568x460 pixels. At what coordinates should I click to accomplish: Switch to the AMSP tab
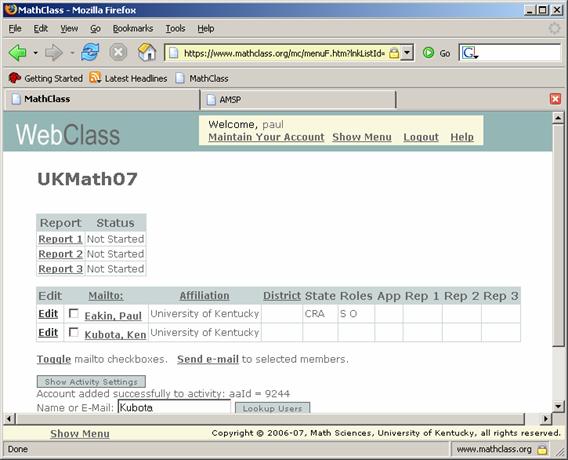pyautogui.click(x=298, y=100)
